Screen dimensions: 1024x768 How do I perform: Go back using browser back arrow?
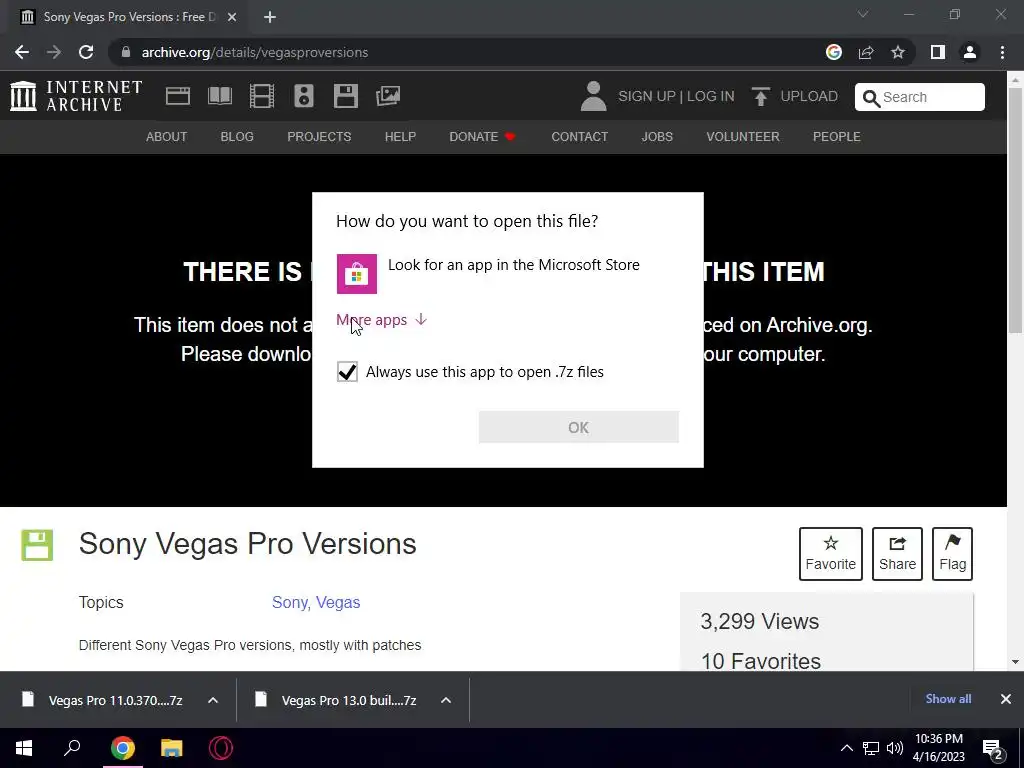tap(22, 52)
